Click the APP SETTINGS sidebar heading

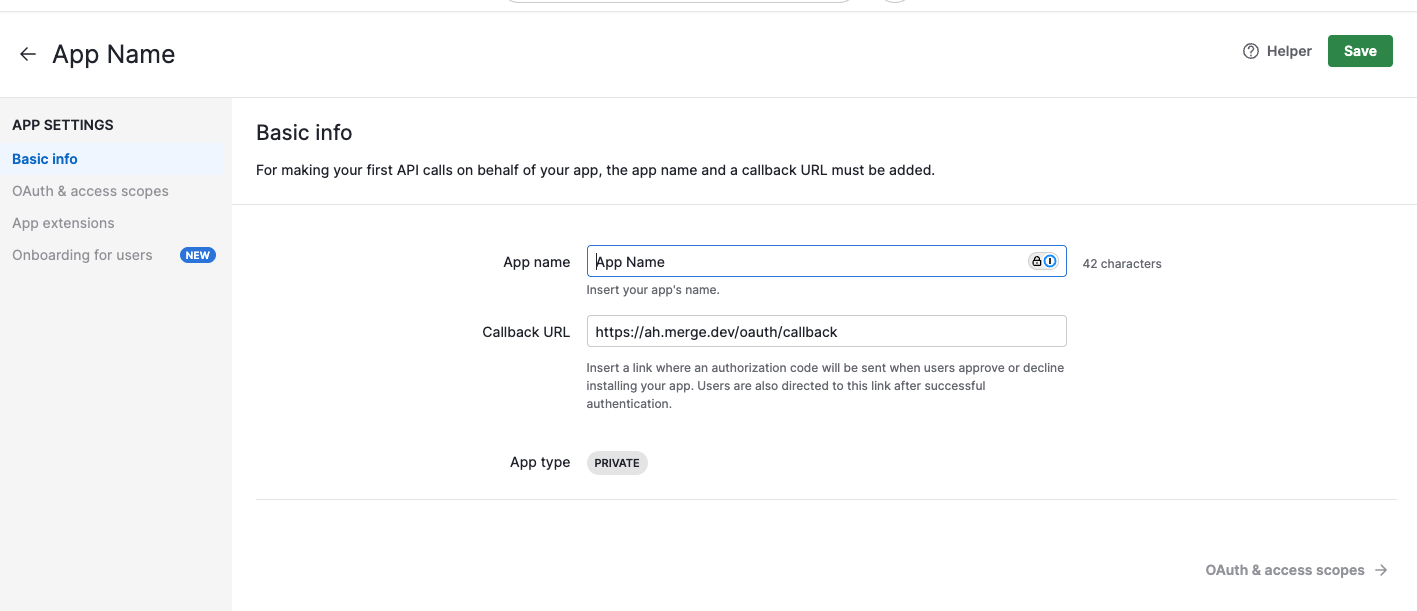[x=63, y=125]
